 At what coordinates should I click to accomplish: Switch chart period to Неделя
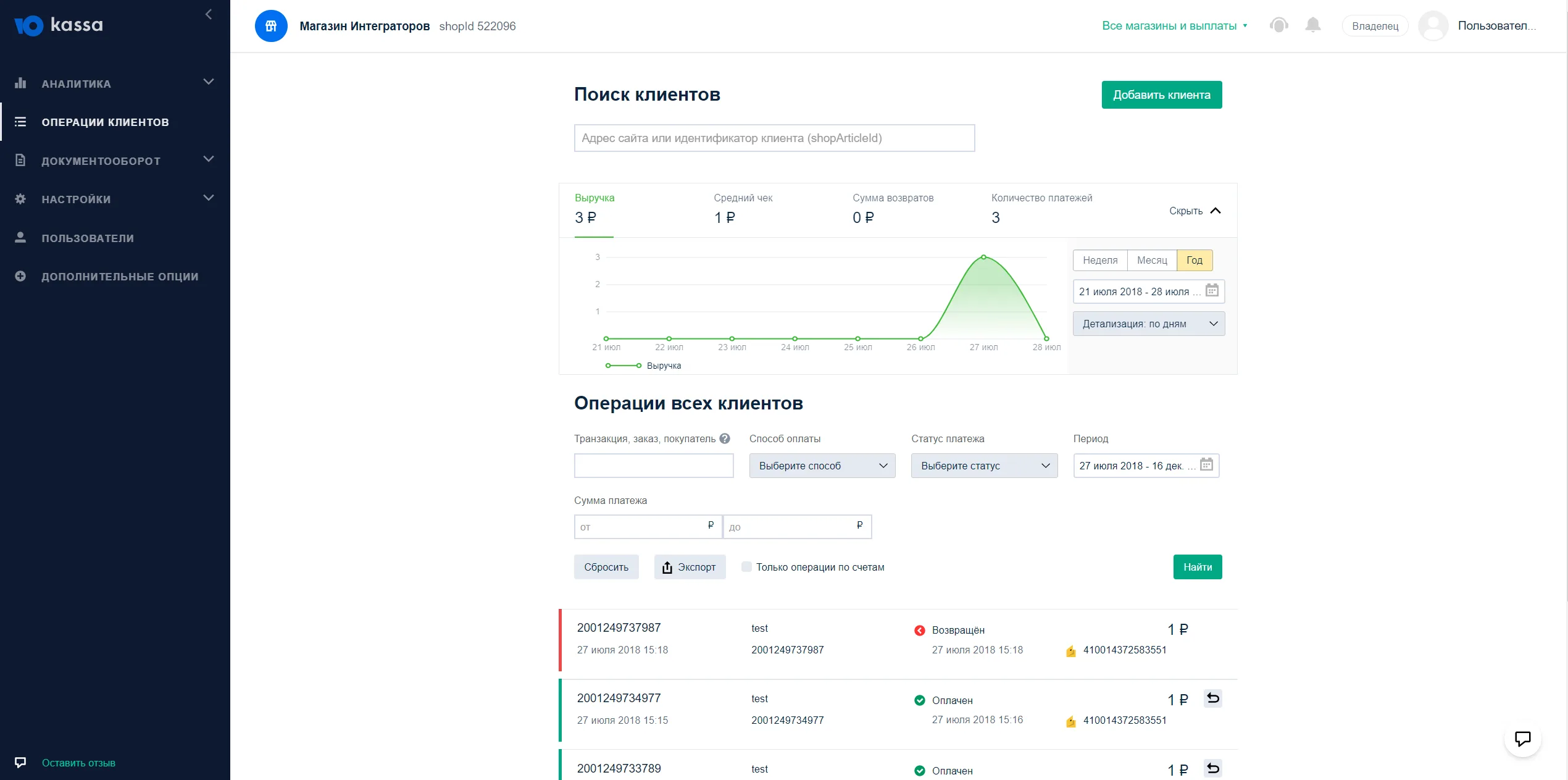(1100, 260)
